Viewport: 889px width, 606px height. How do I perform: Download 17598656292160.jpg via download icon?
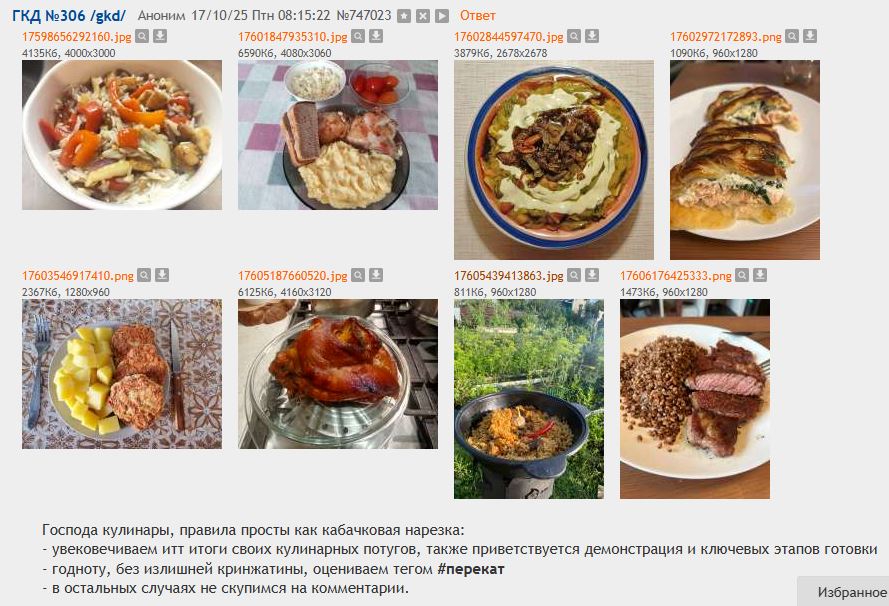pos(160,36)
